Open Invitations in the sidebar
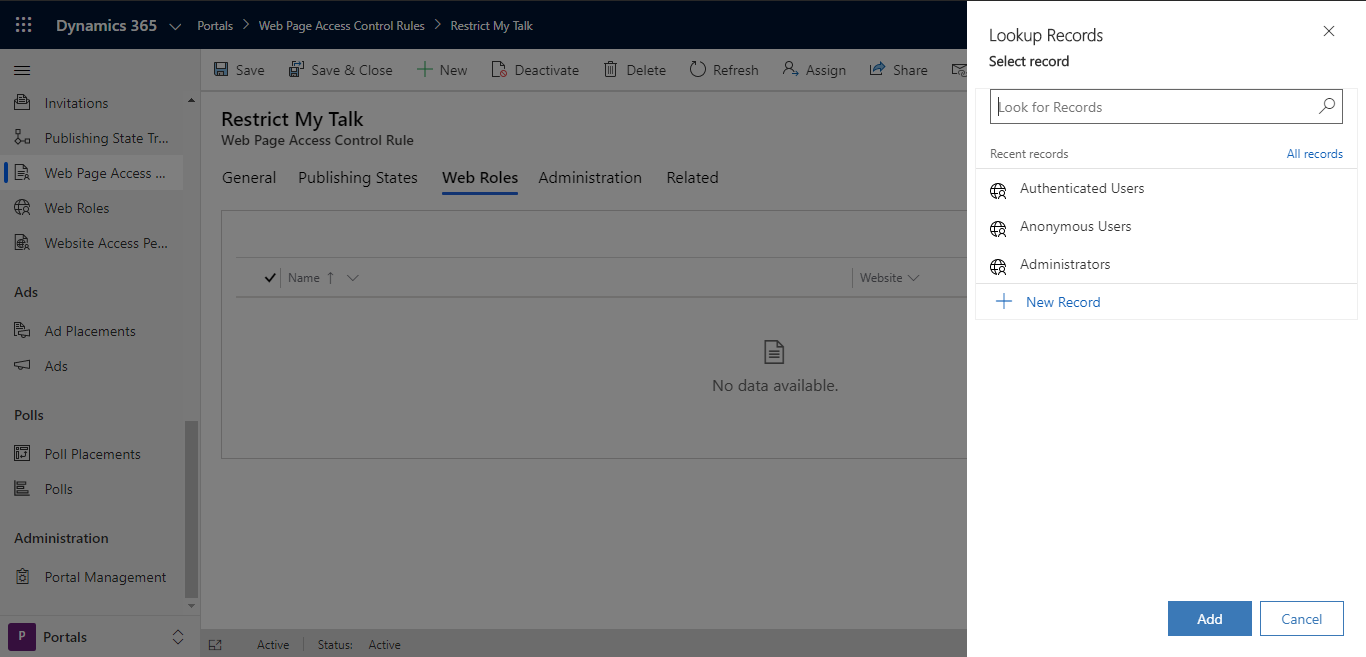1366x657 pixels. point(92,103)
